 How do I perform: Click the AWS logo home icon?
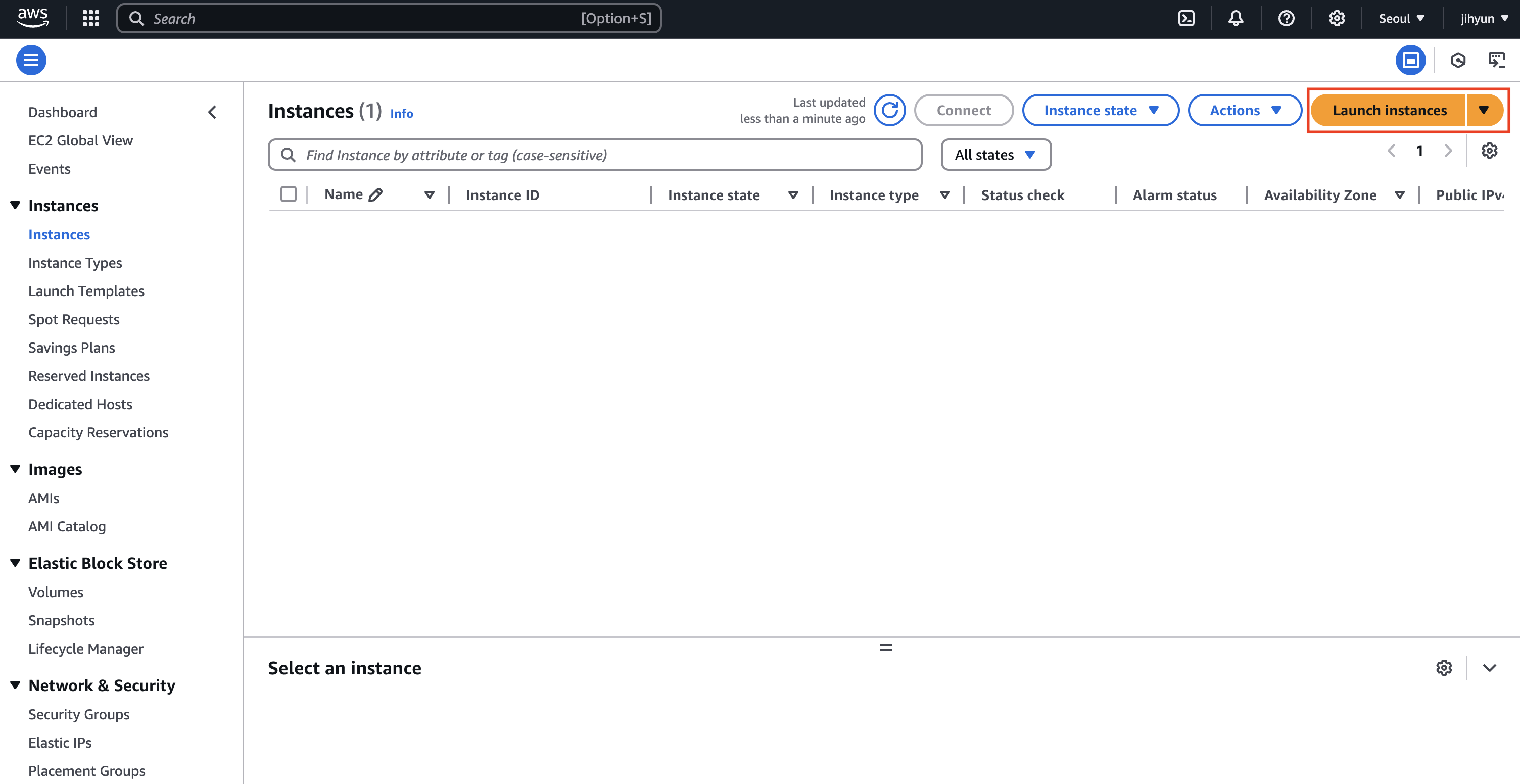32,17
